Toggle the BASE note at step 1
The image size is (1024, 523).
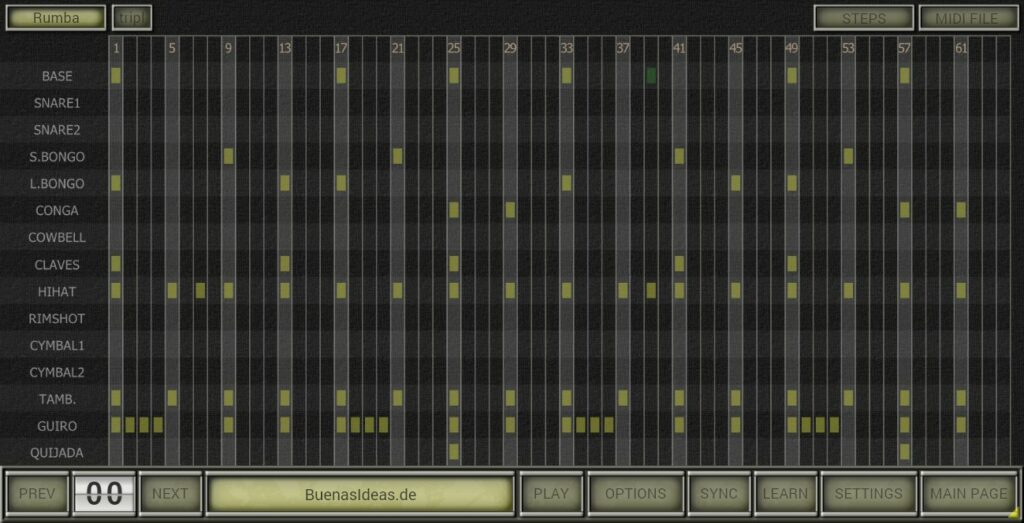click(116, 76)
